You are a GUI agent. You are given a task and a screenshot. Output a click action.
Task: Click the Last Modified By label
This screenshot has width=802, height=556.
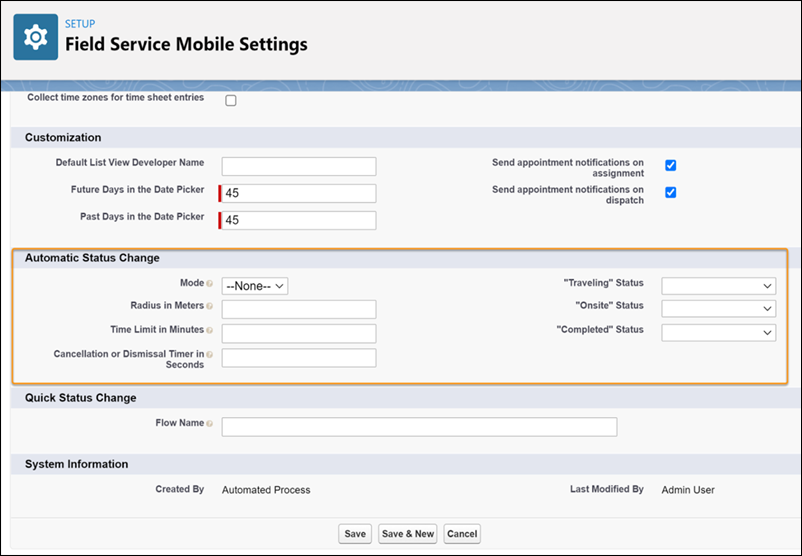pyautogui.click(x=607, y=489)
